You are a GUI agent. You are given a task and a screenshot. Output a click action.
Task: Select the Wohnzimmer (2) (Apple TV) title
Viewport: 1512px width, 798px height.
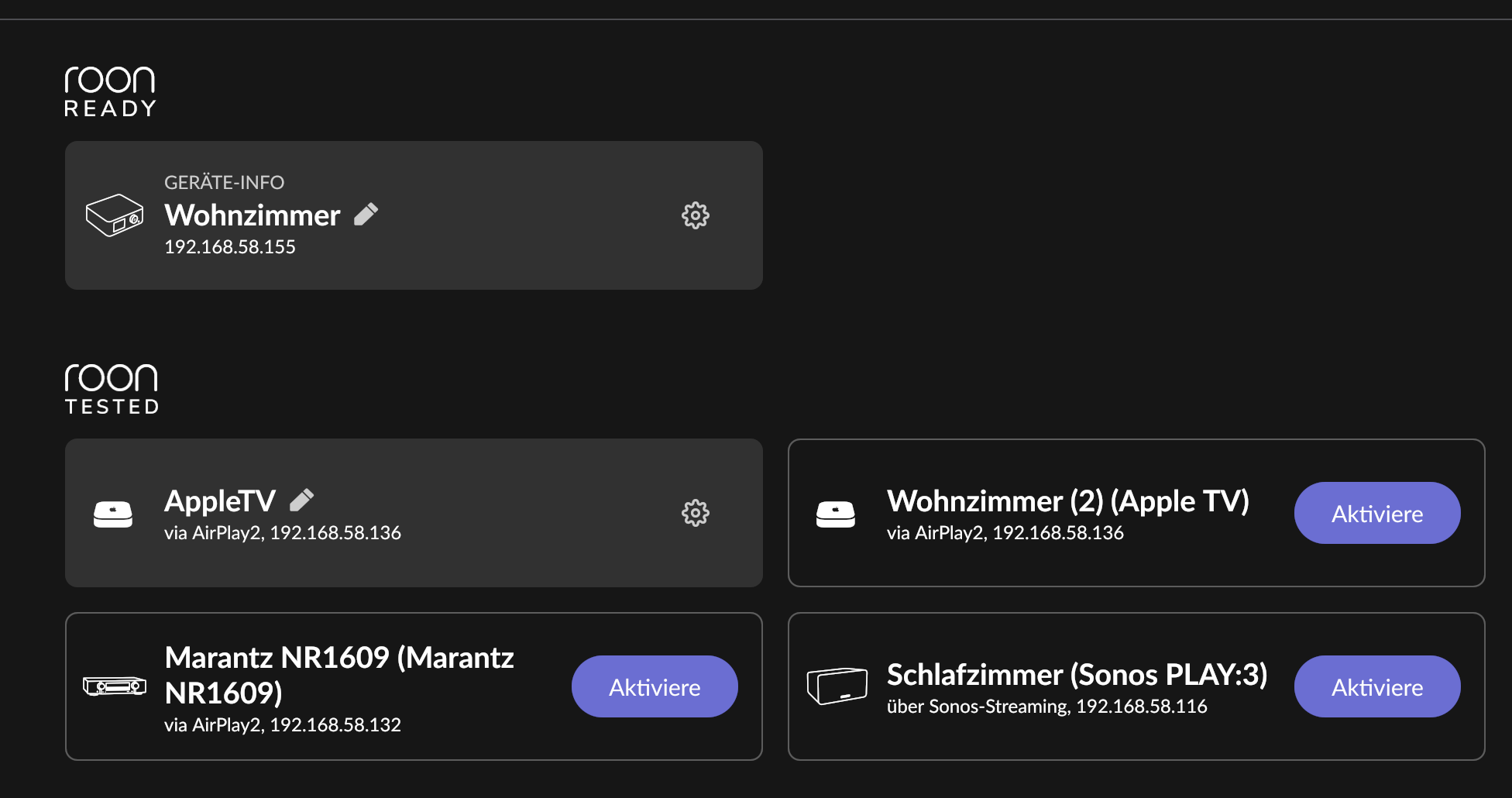tap(1068, 501)
